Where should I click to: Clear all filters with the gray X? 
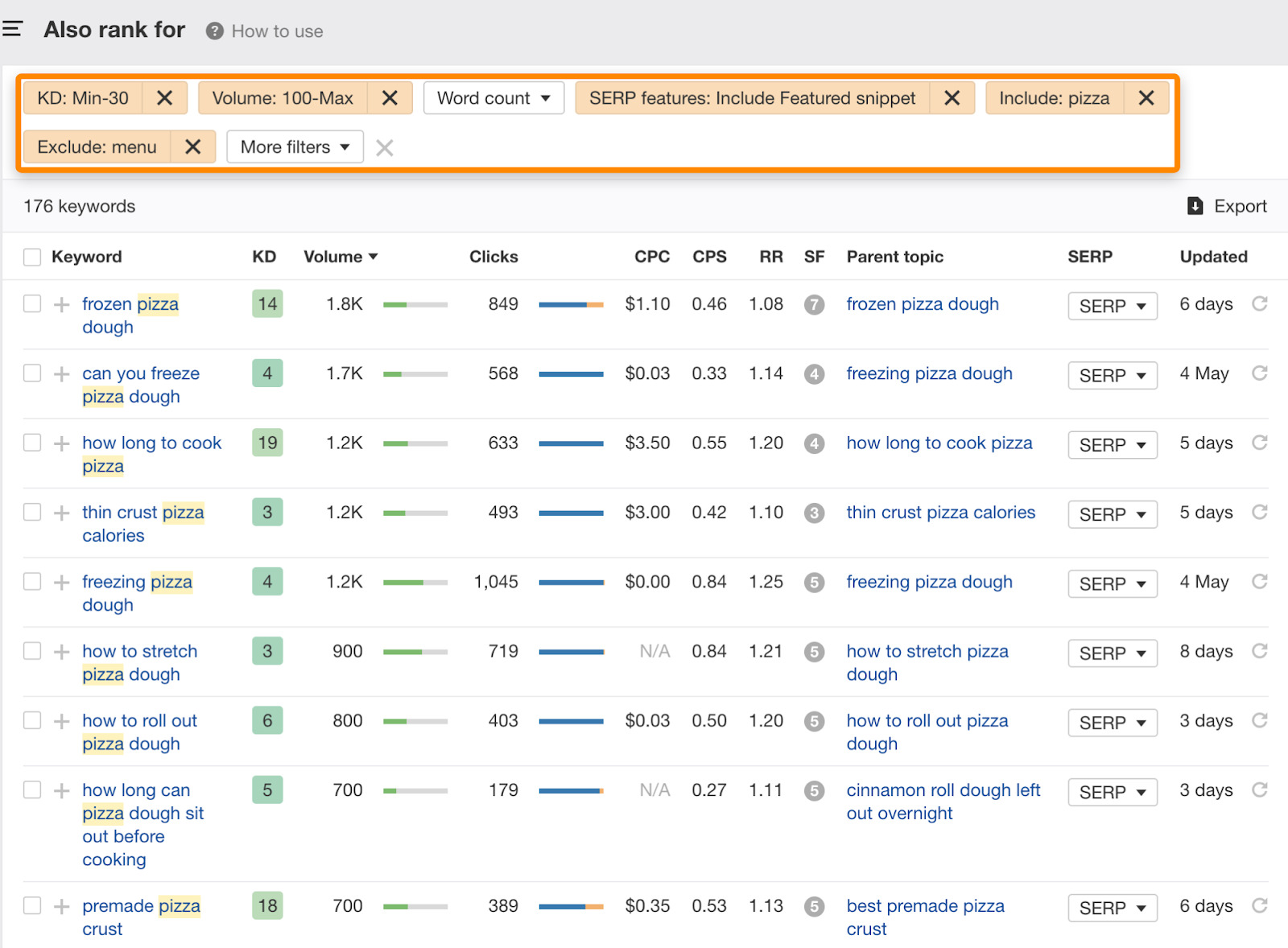(x=385, y=148)
